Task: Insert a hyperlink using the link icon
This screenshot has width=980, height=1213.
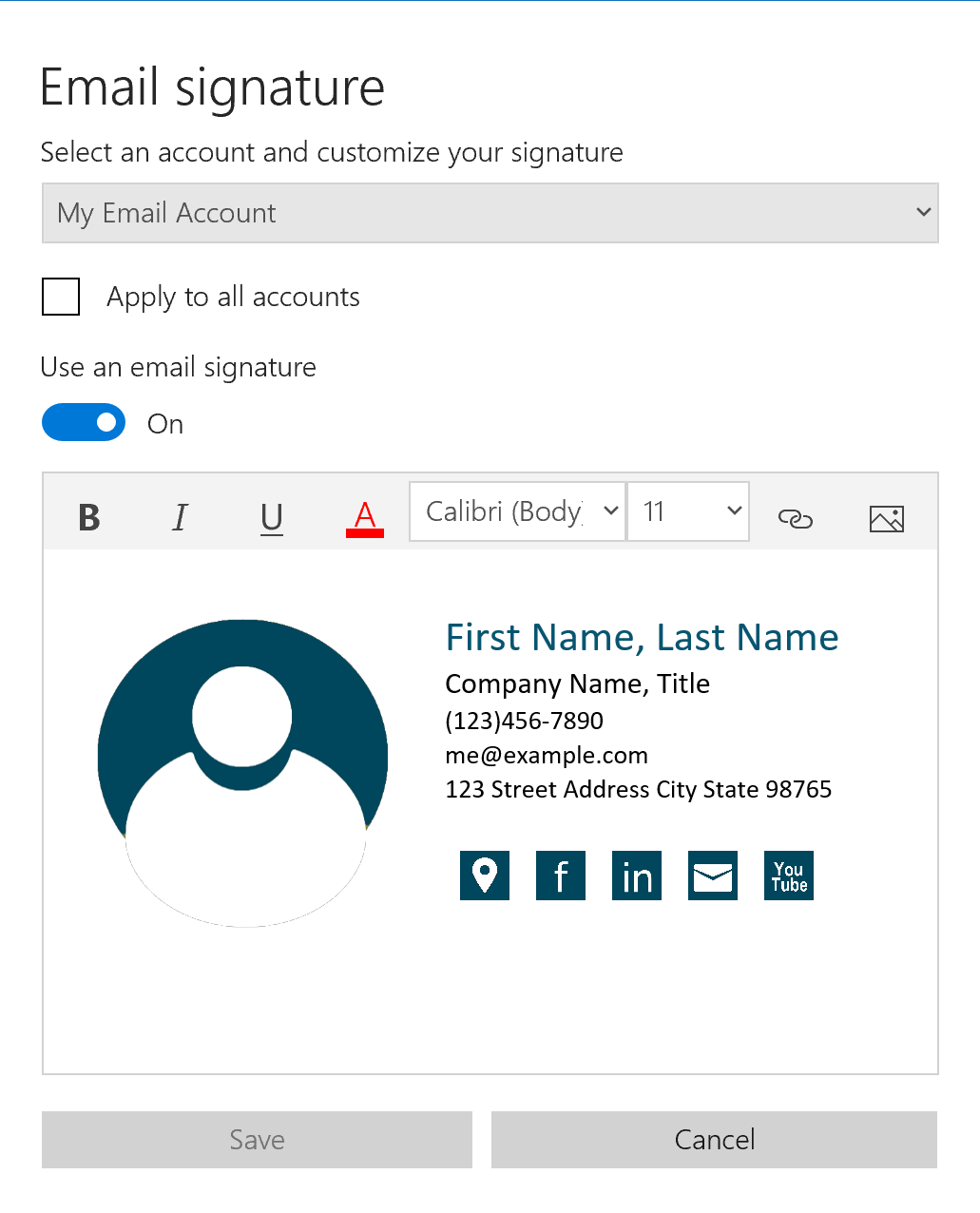Action: tap(796, 518)
